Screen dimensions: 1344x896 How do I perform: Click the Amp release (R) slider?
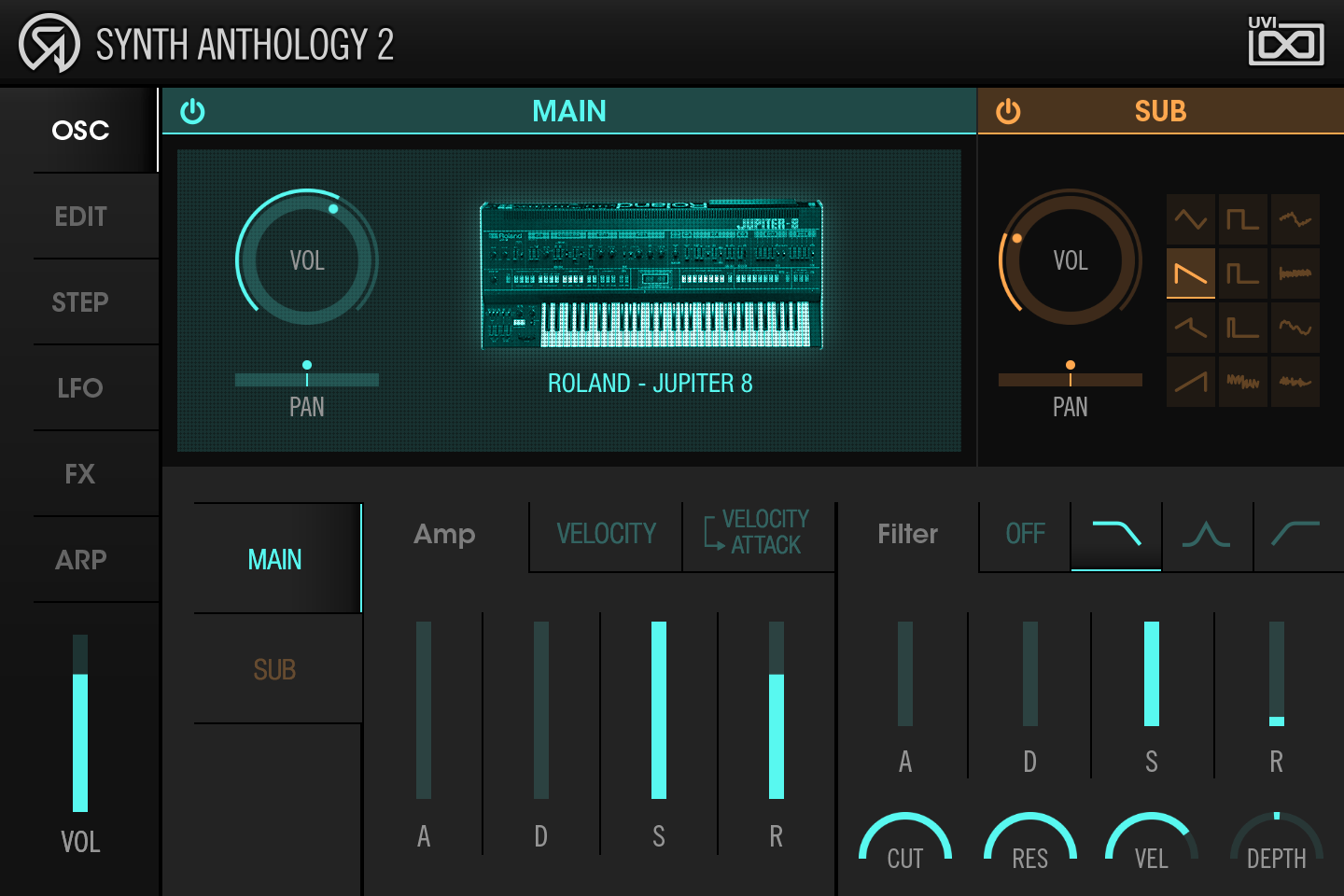777,710
